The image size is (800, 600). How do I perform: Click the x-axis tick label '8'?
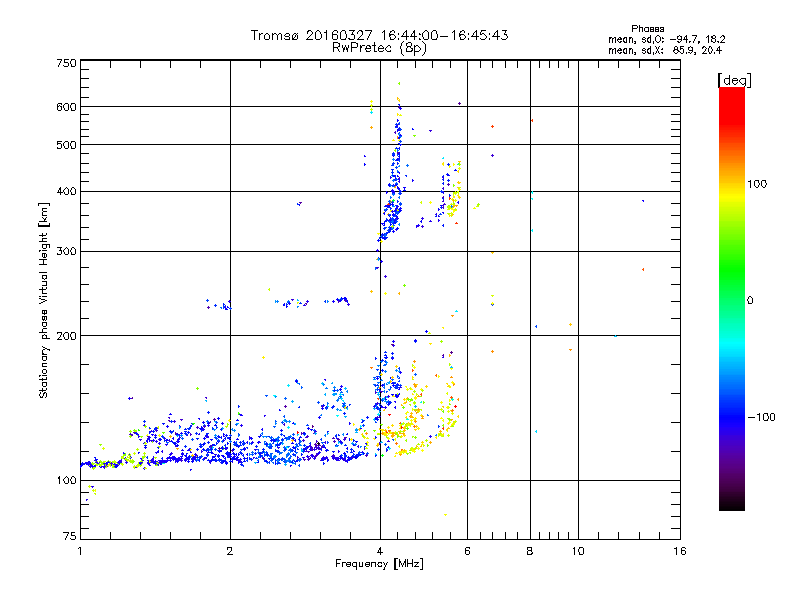pos(530,551)
